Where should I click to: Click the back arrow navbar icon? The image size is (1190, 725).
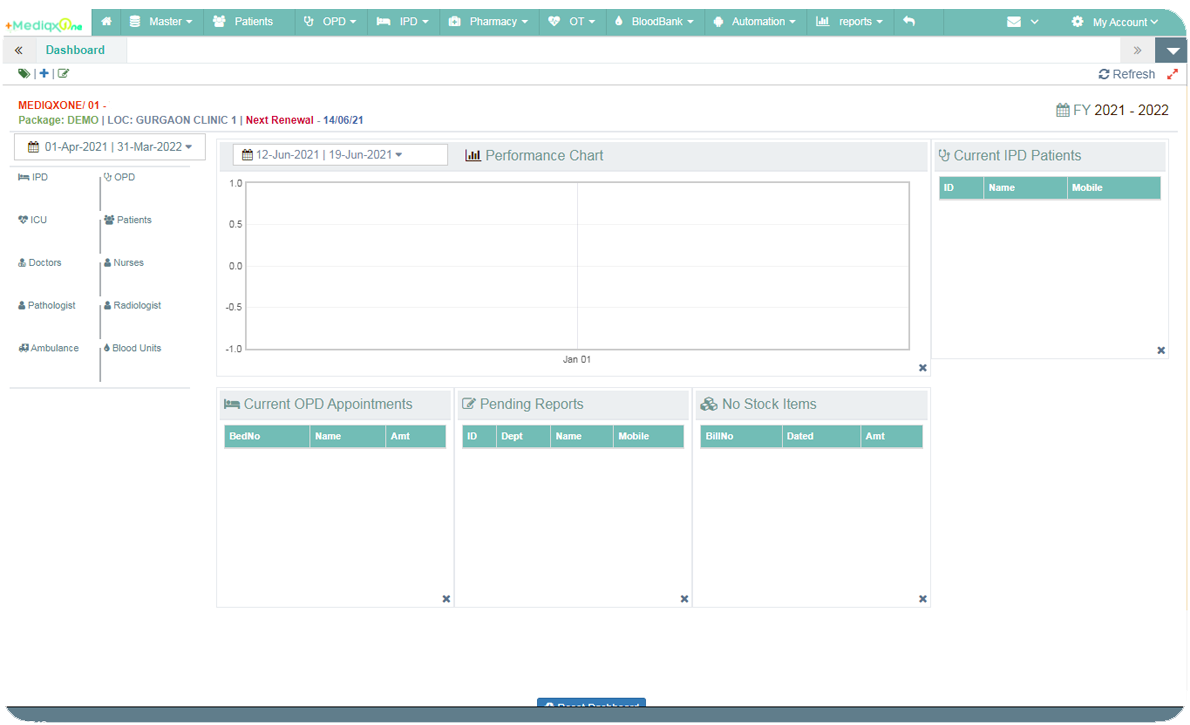tap(908, 21)
